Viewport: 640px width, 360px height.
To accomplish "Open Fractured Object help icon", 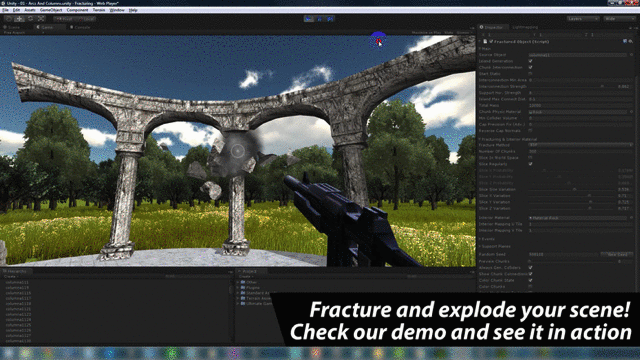I will [625, 42].
